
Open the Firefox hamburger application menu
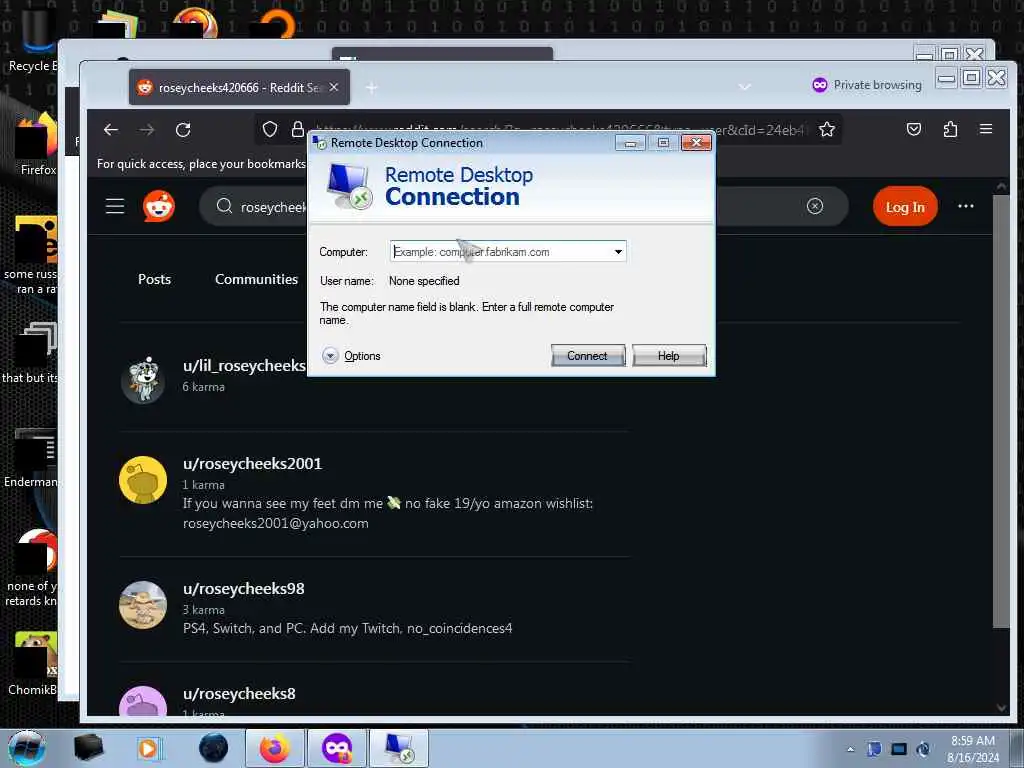[x=986, y=129]
